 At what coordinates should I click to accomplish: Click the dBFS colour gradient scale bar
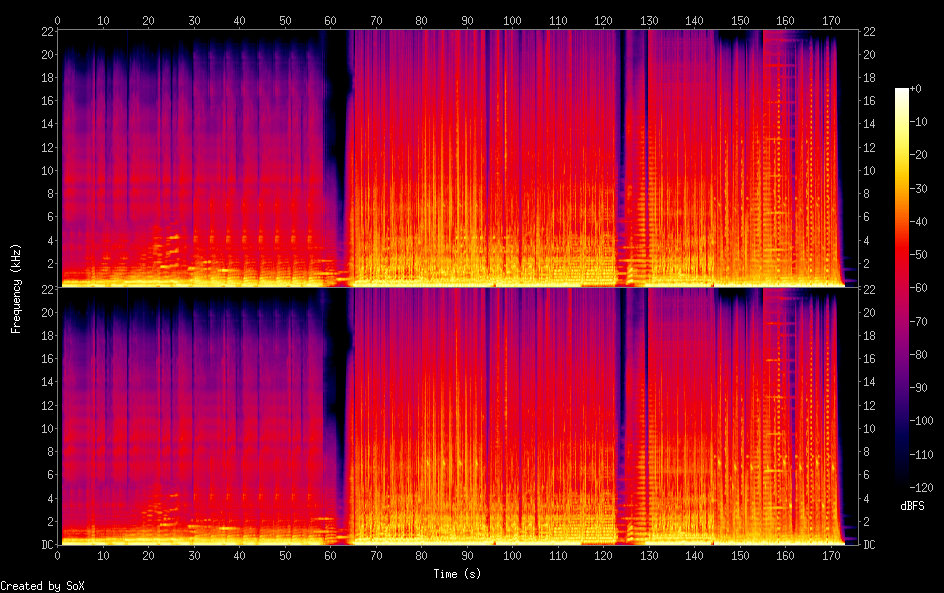(x=901, y=288)
